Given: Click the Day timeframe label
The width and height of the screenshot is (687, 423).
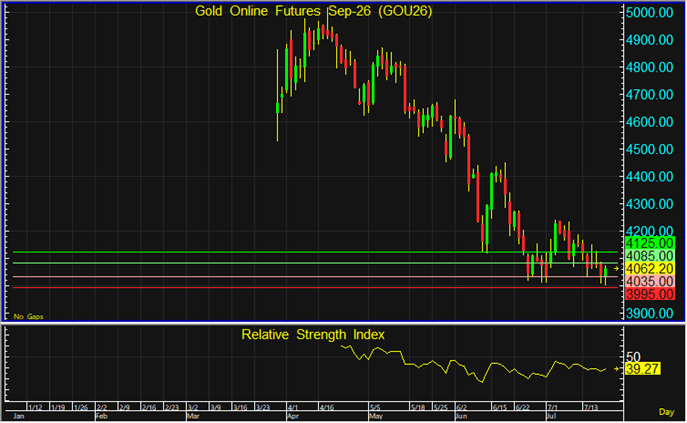Looking at the screenshot, I should click(666, 412).
